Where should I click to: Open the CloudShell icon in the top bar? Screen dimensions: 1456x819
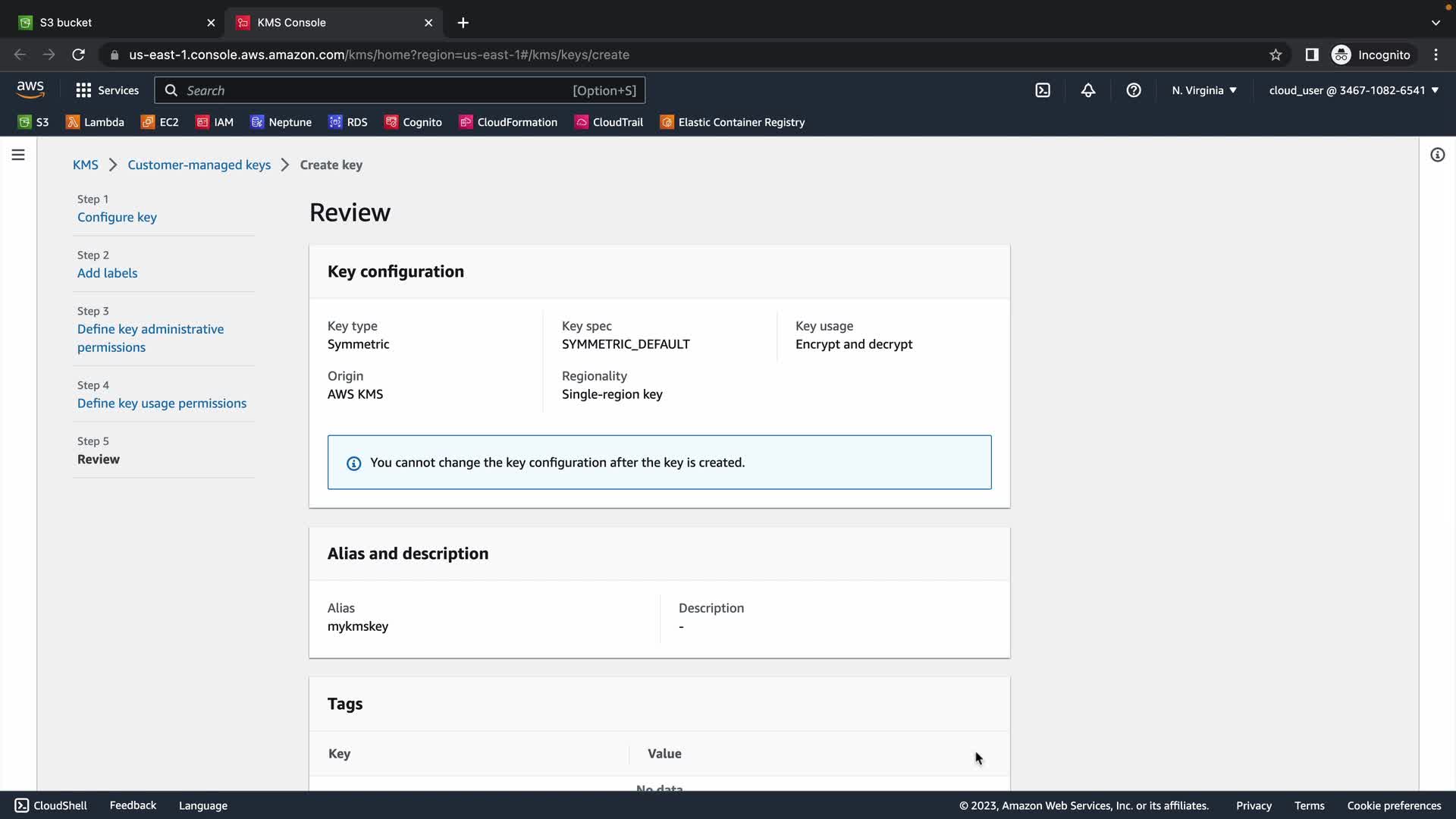(x=1043, y=90)
